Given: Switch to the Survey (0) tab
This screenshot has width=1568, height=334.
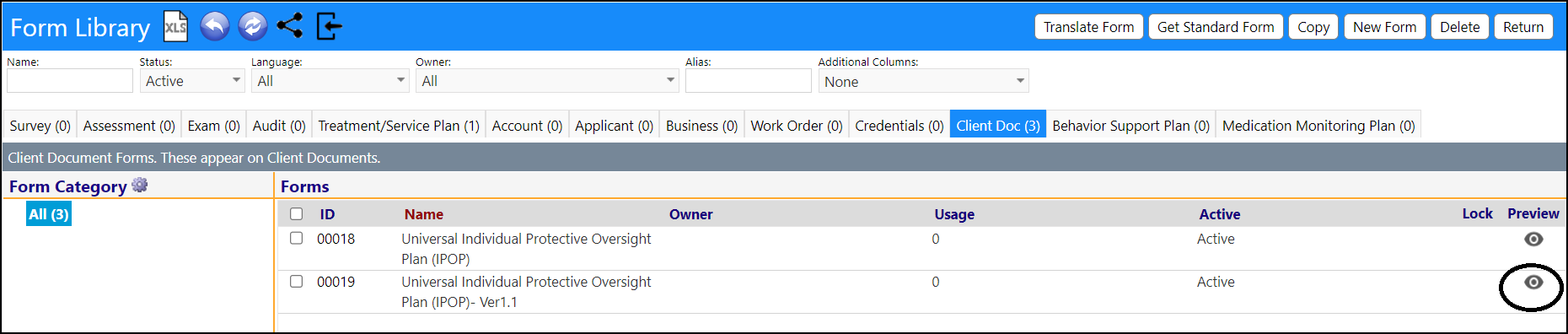Looking at the screenshot, I should tap(40, 126).
